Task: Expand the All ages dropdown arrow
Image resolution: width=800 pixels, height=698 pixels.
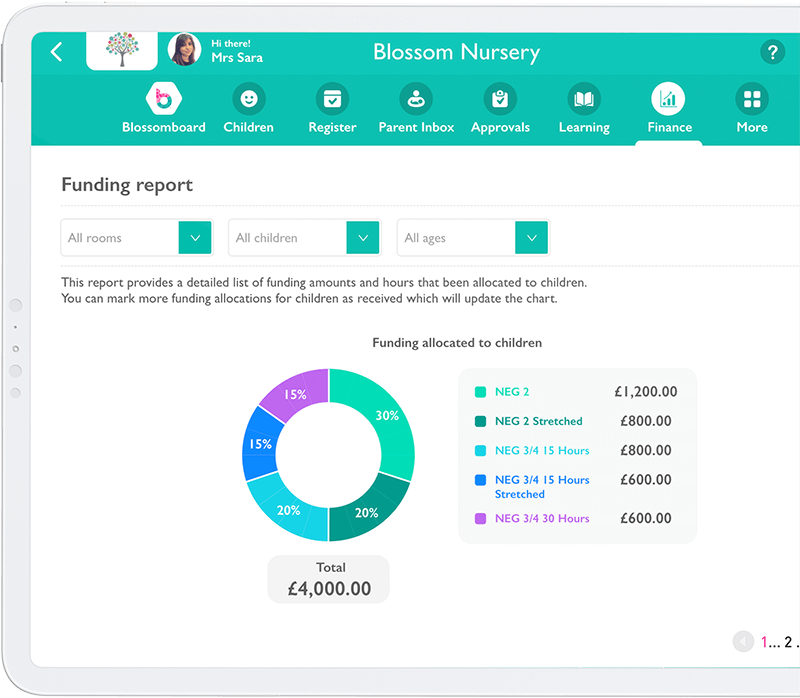Action: point(532,237)
